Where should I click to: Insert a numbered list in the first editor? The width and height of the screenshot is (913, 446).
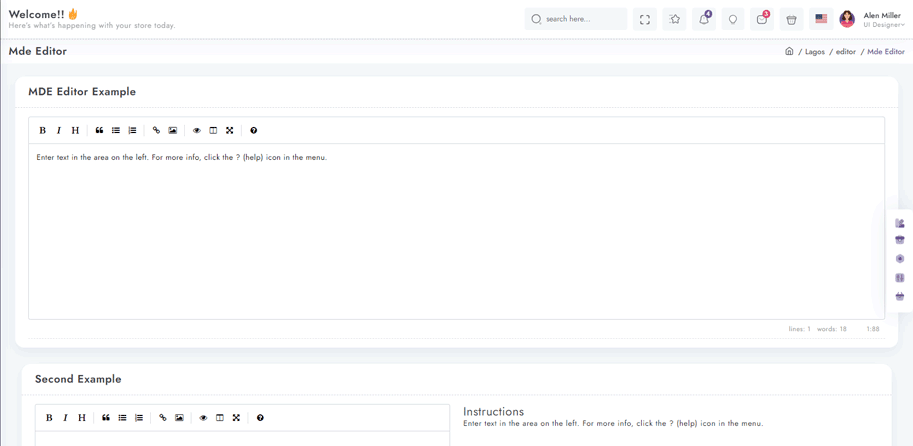[x=132, y=130]
